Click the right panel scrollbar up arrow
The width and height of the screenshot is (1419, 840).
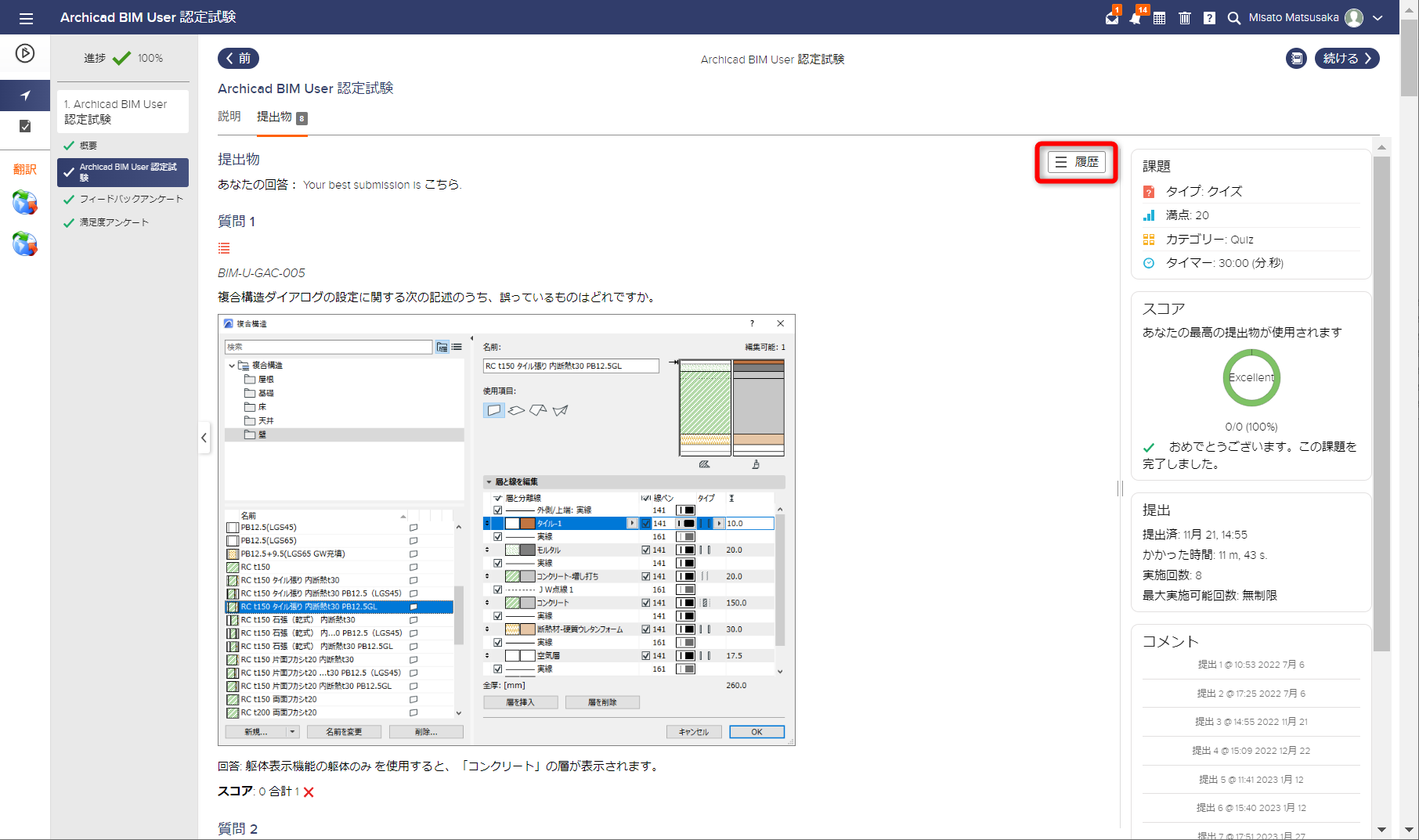[1381, 146]
